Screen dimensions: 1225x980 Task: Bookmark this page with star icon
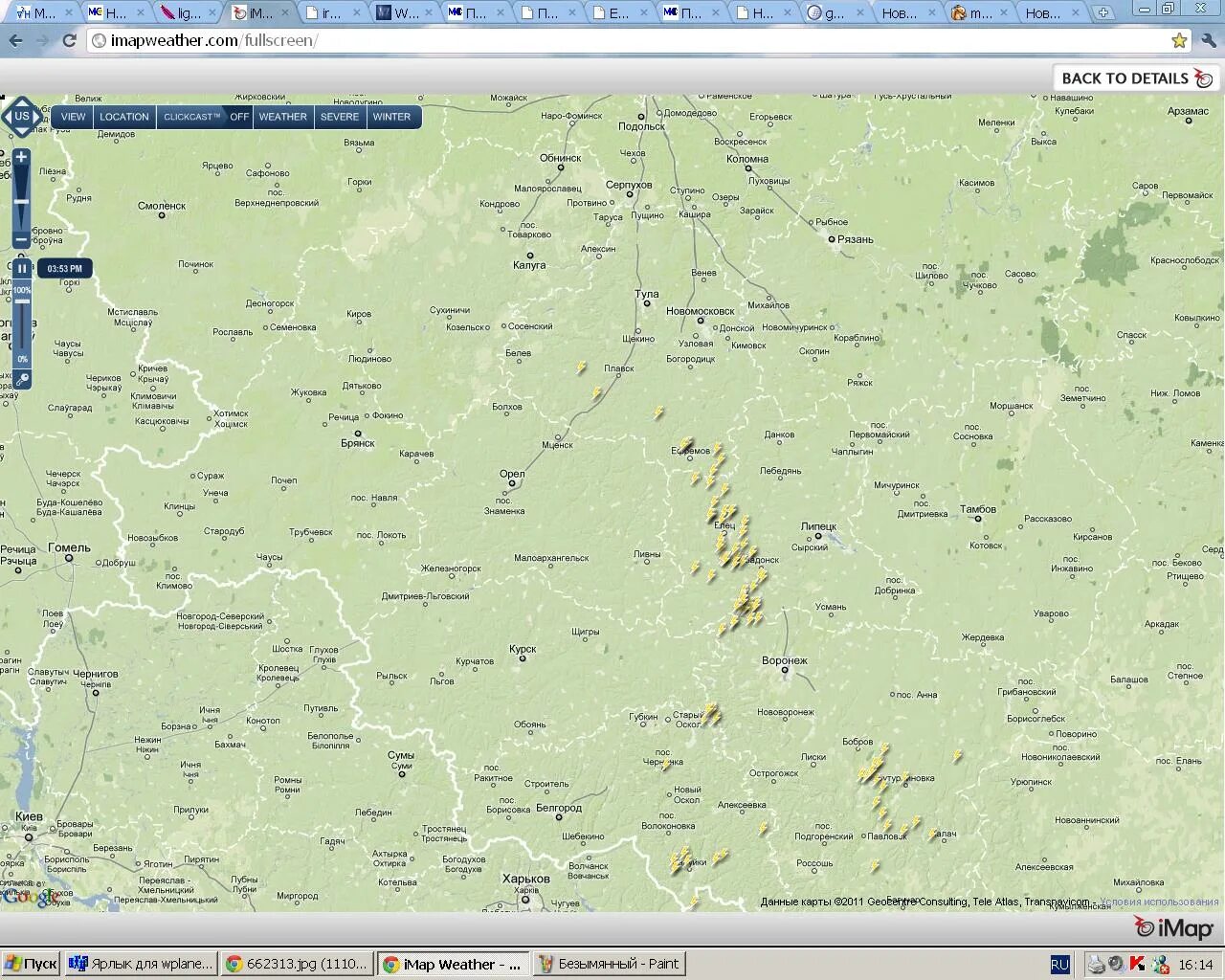pyautogui.click(x=1179, y=40)
